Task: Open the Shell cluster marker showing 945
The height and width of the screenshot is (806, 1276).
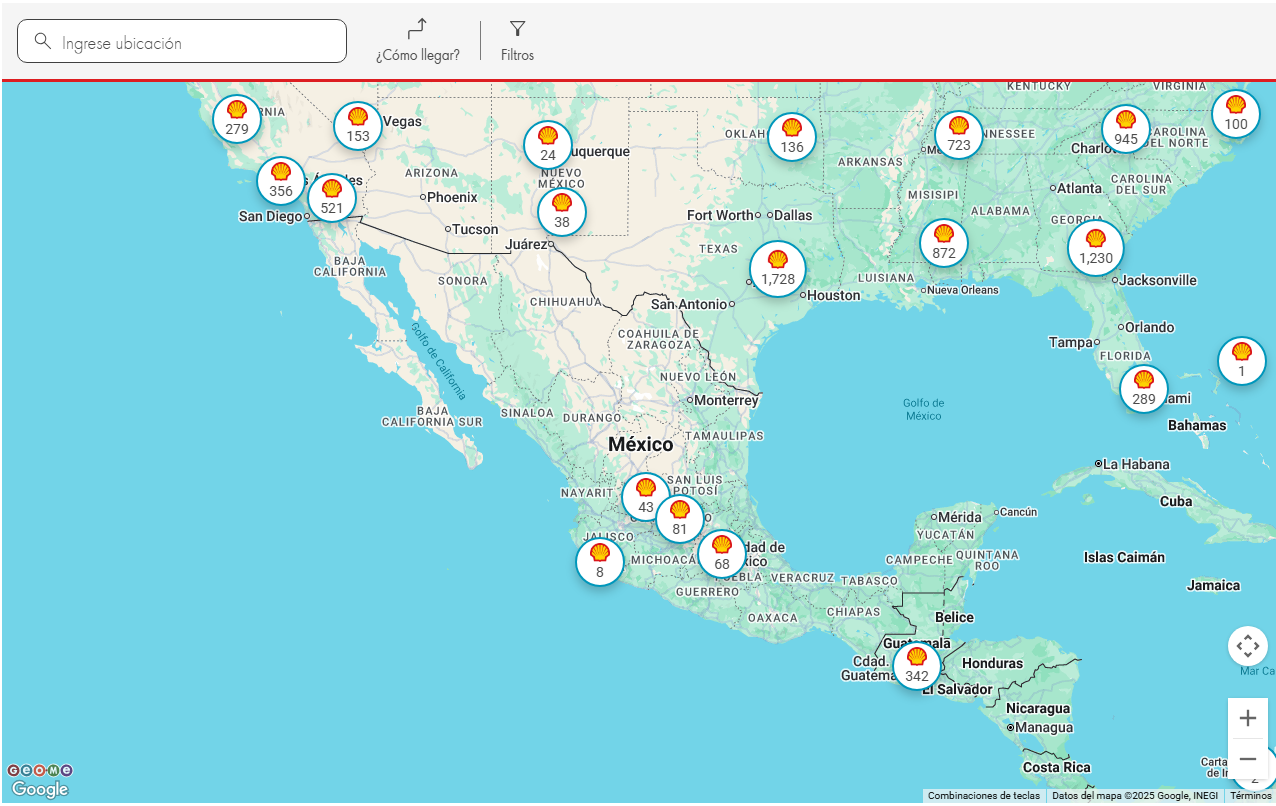Action: [1126, 129]
